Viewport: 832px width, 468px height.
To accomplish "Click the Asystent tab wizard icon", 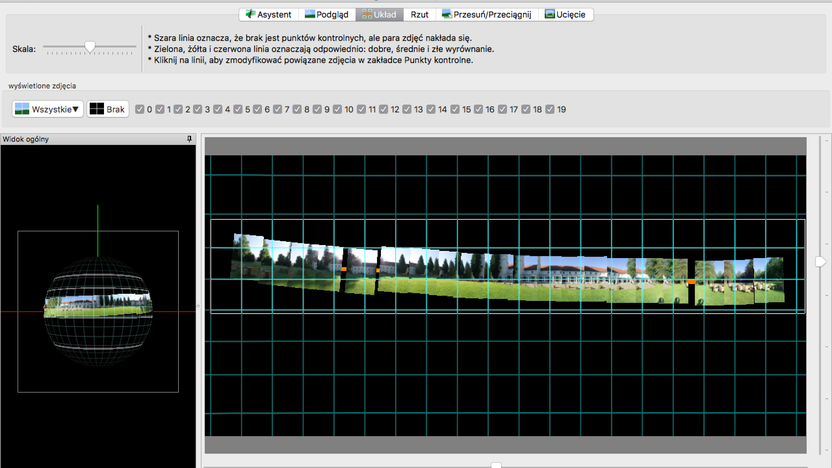I will tap(250, 14).
